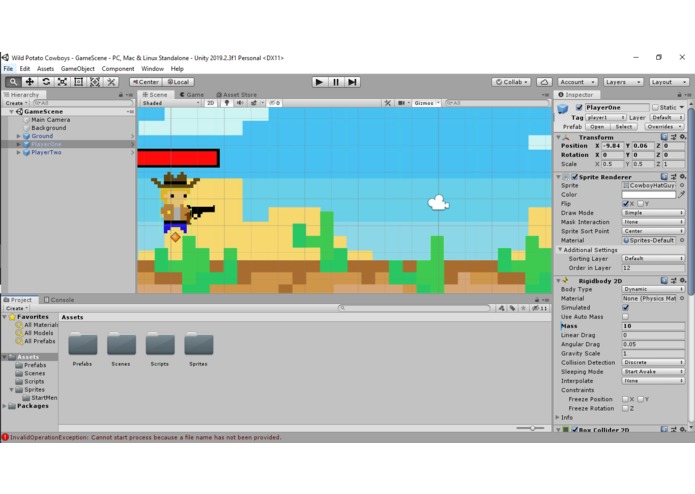
Task: Pick color with the eyedropper icon
Action: (682, 194)
